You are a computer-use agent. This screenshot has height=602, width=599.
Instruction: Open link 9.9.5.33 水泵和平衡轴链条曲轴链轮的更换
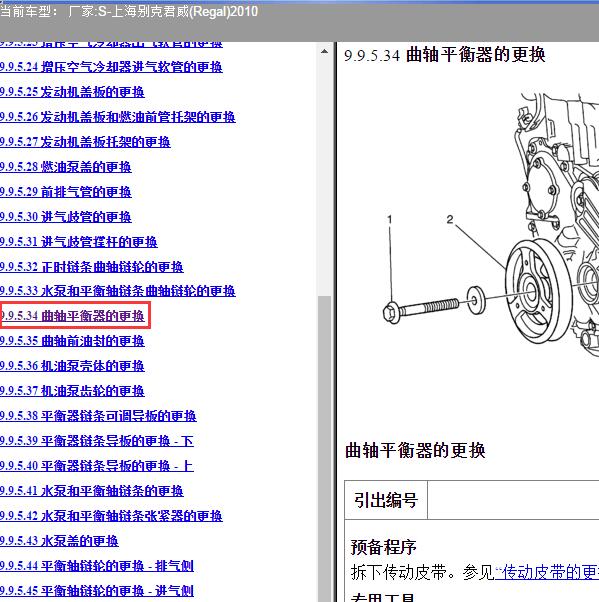tap(117, 291)
